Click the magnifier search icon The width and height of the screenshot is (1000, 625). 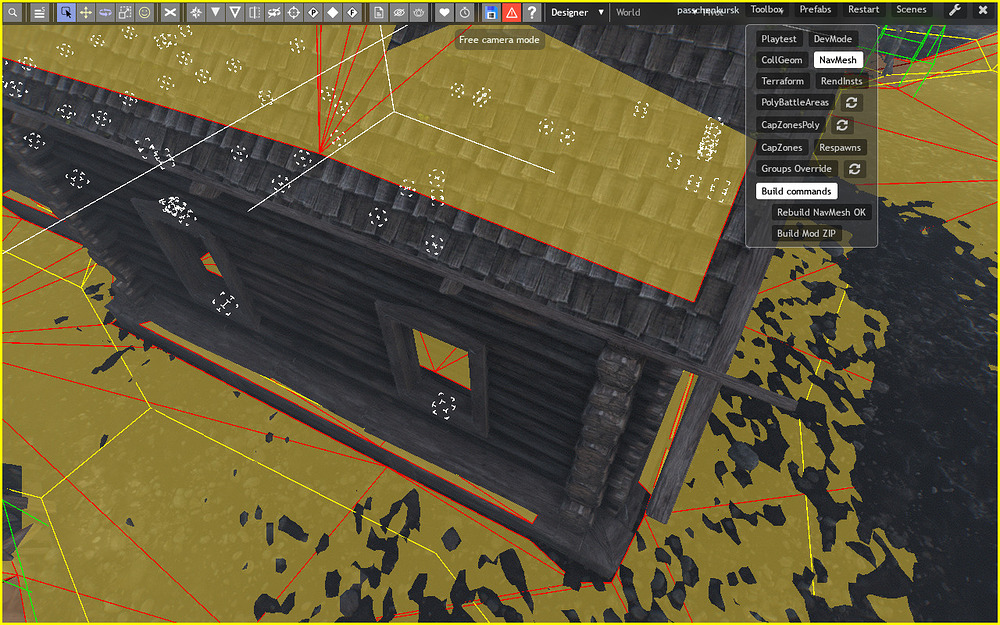tap(12, 12)
